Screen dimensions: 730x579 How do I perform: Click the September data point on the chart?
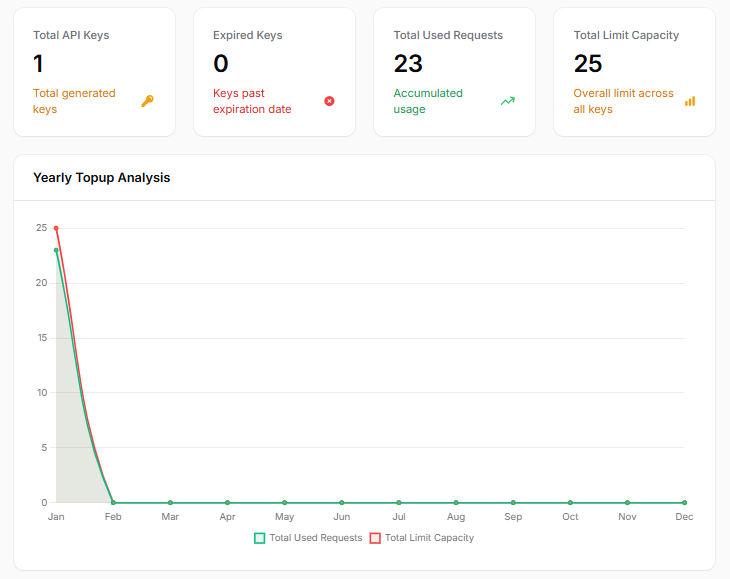[513, 502]
